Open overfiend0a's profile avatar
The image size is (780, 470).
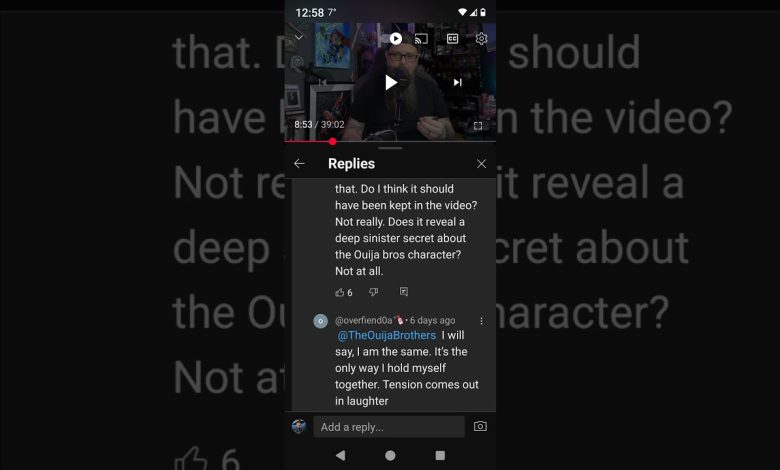320,321
